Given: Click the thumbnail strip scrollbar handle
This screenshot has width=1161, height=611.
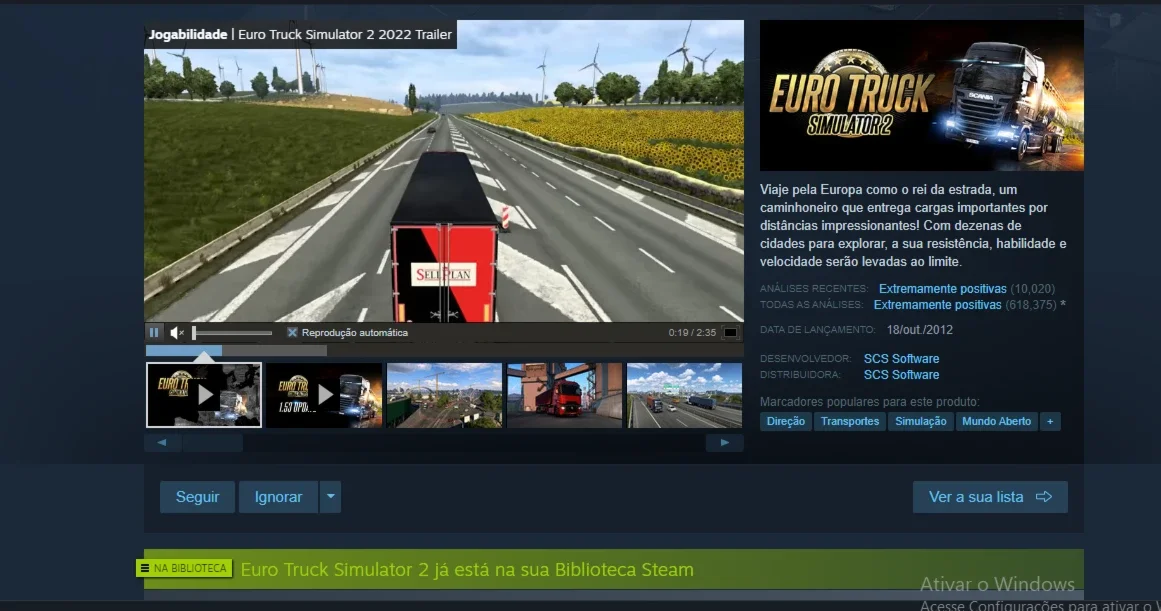Looking at the screenshot, I should pyautogui.click(x=213, y=443).
